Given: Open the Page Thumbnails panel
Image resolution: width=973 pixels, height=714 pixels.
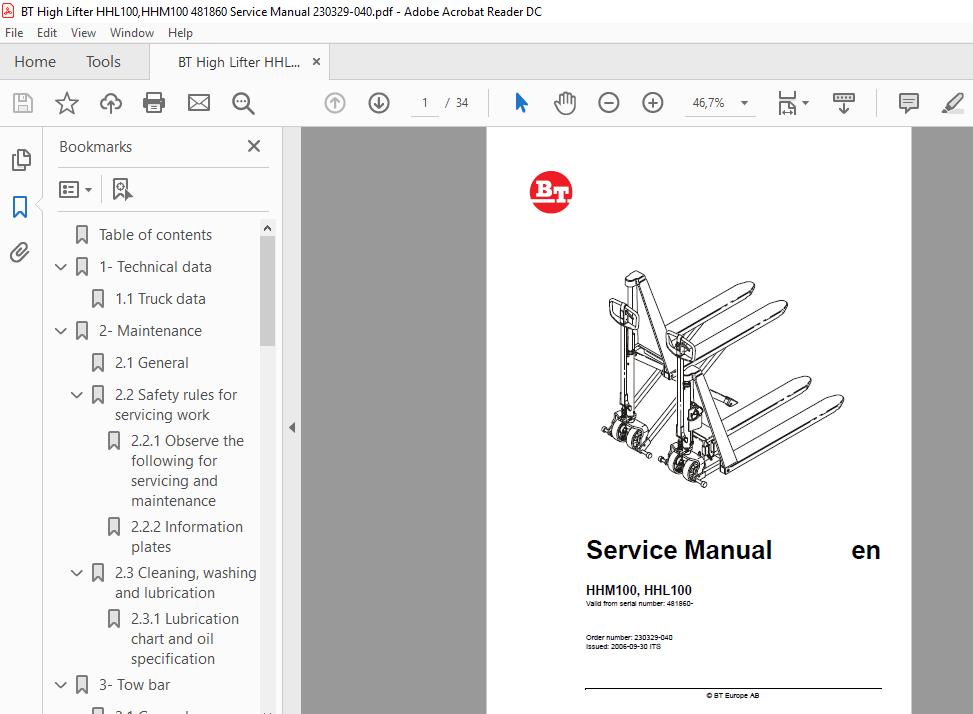Looking at the screenshot, I should (x=21, y=159).
